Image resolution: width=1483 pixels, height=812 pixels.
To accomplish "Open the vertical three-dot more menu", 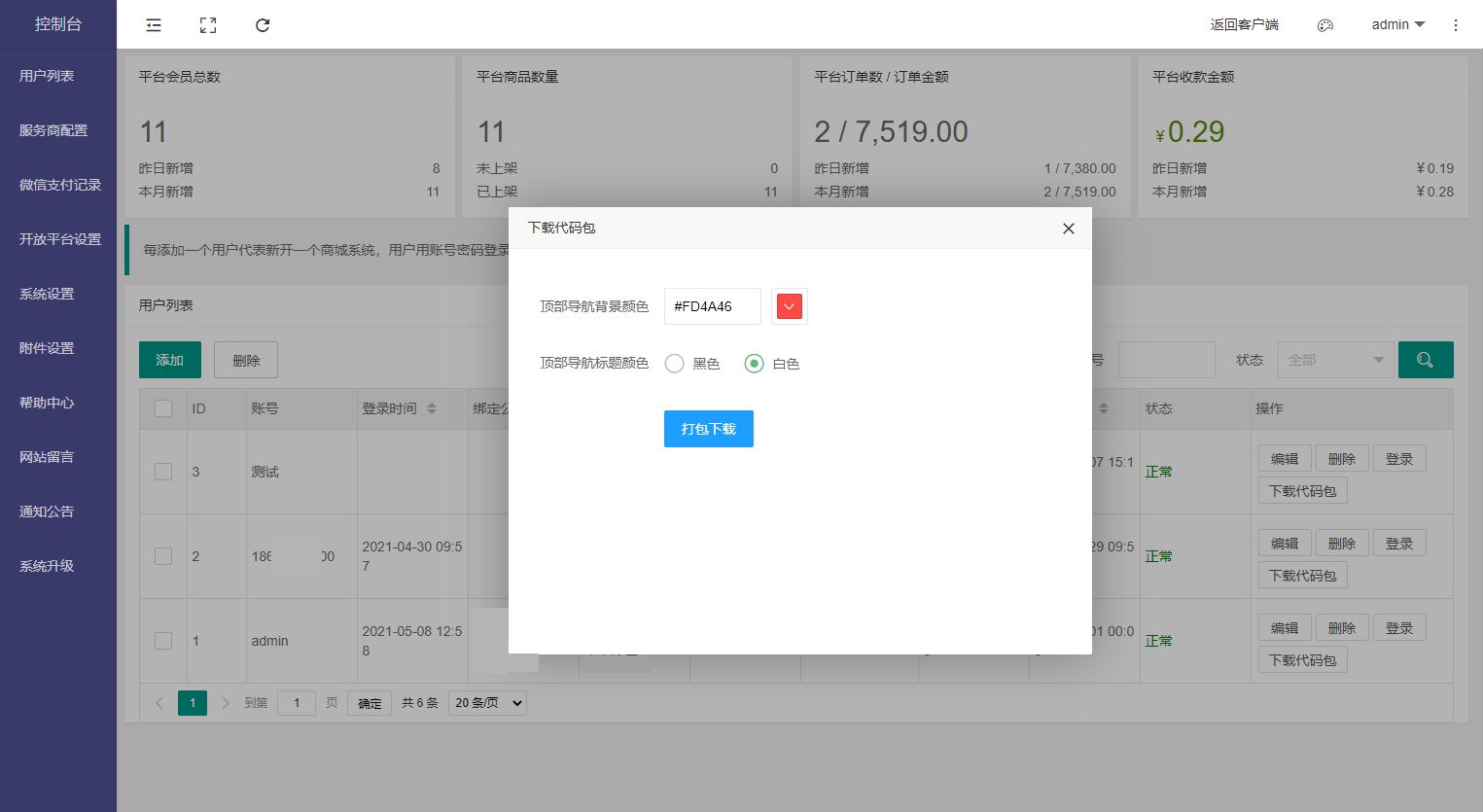I will click(x=1455, y=25).
